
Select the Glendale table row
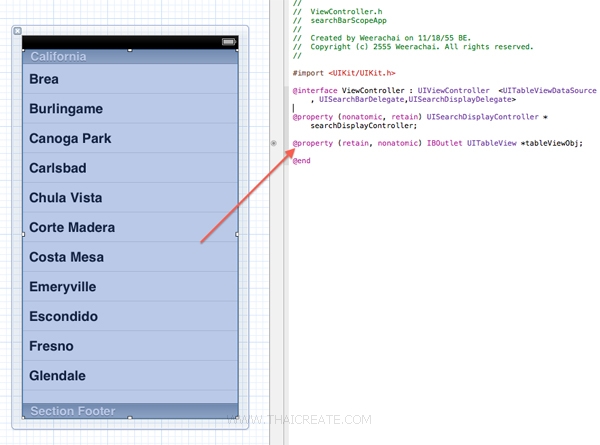point(130,375)
